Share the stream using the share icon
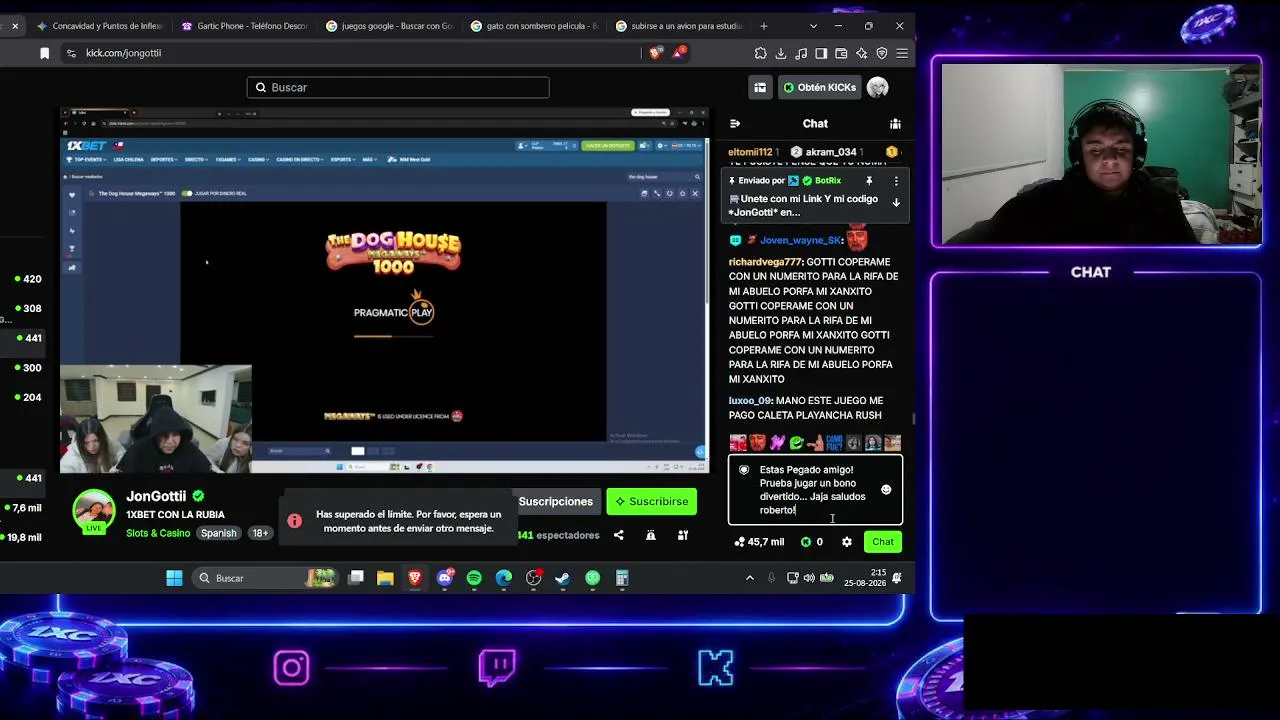Image resolution: width=1280 pixels, height=720 pixels. point(619,536)
